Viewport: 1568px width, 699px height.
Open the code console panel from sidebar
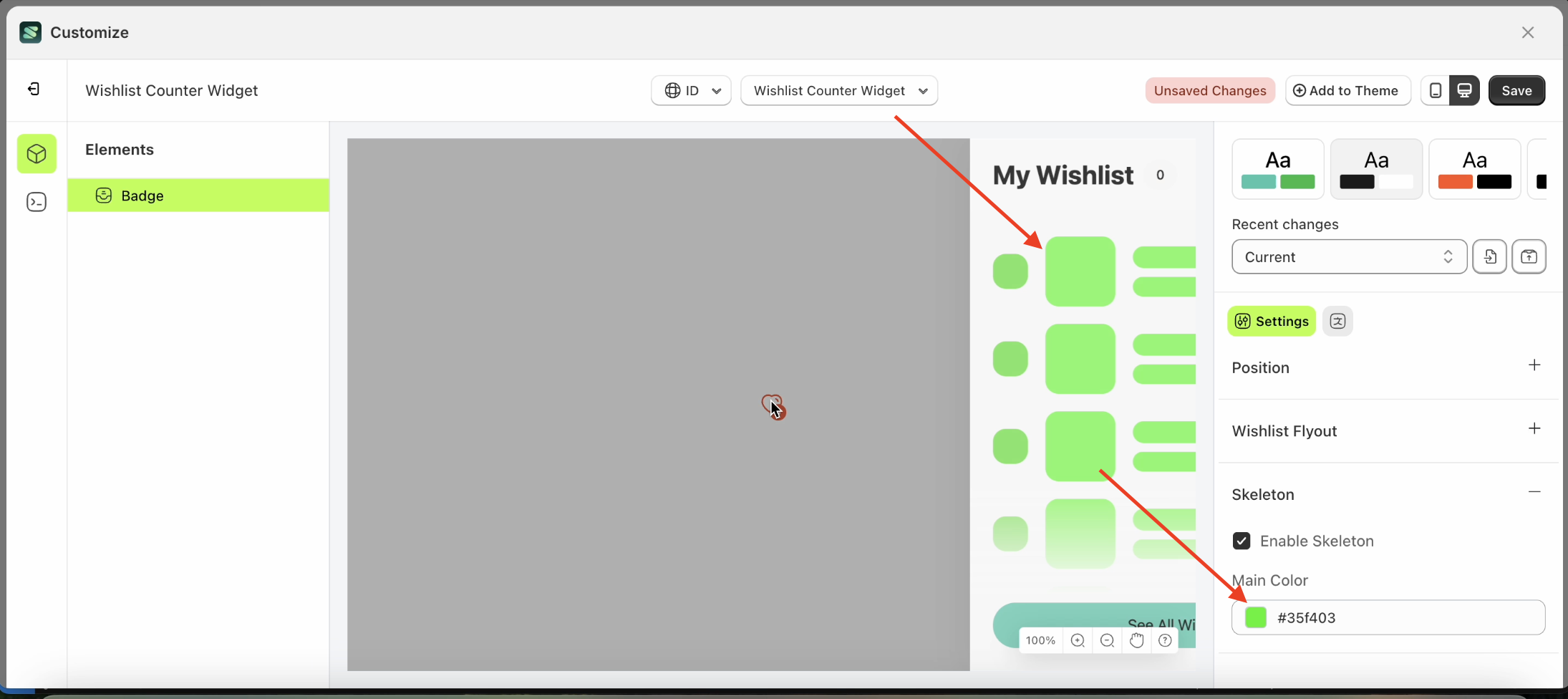click(x=36, y=202)
